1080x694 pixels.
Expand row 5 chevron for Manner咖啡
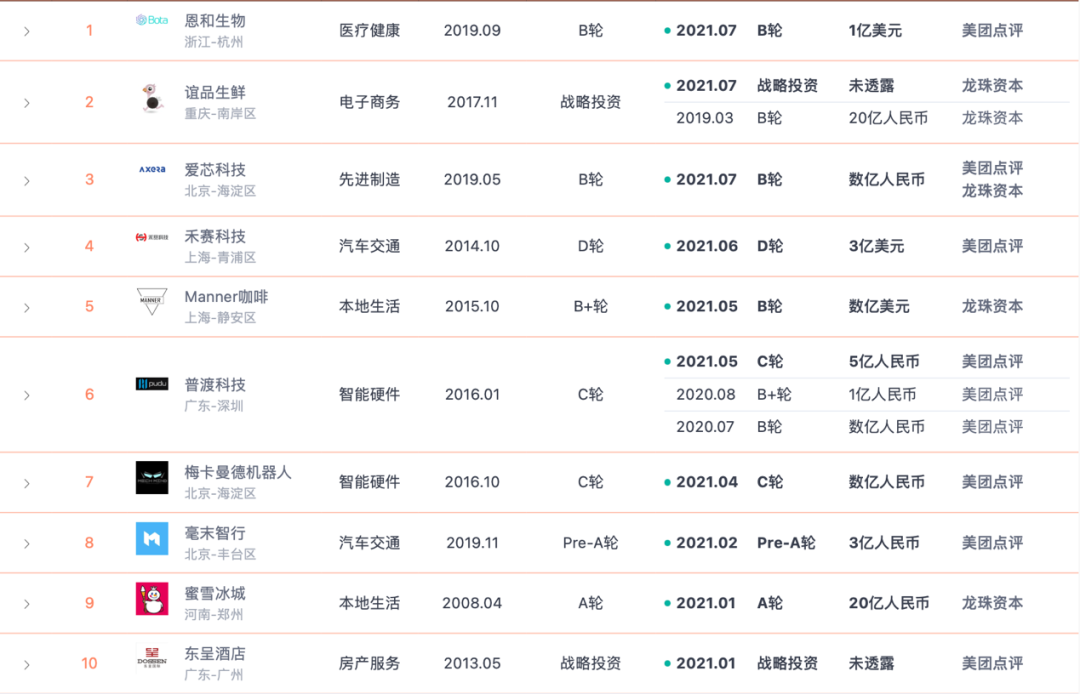point(27,307)
